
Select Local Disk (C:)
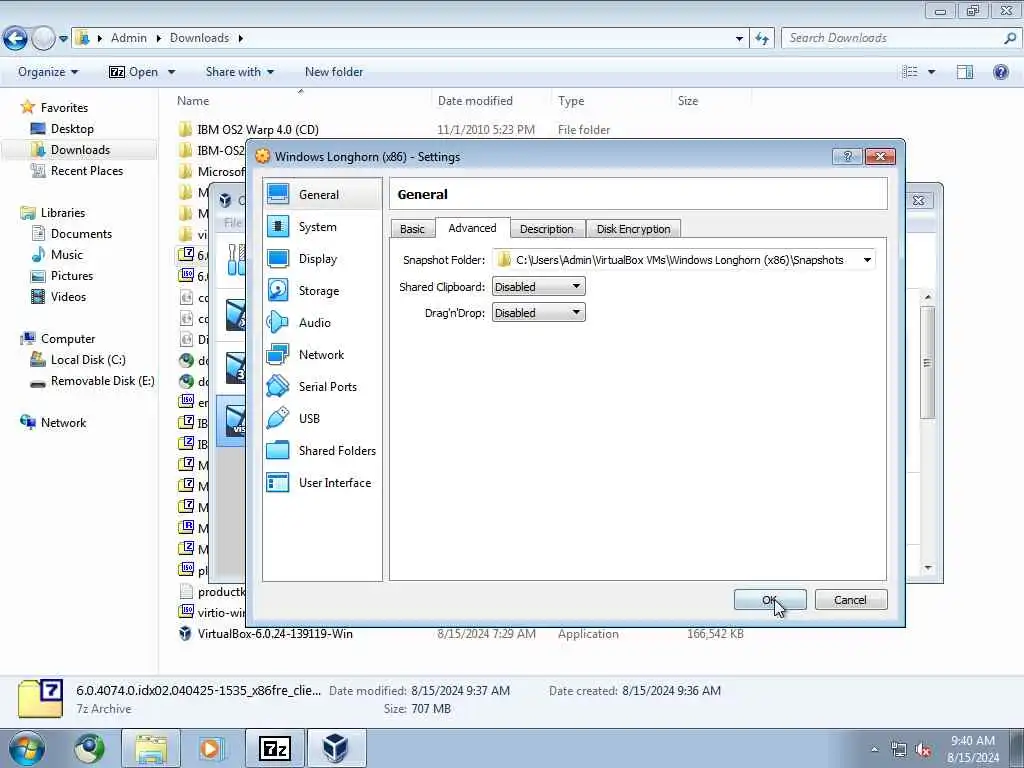click(88, 360)
